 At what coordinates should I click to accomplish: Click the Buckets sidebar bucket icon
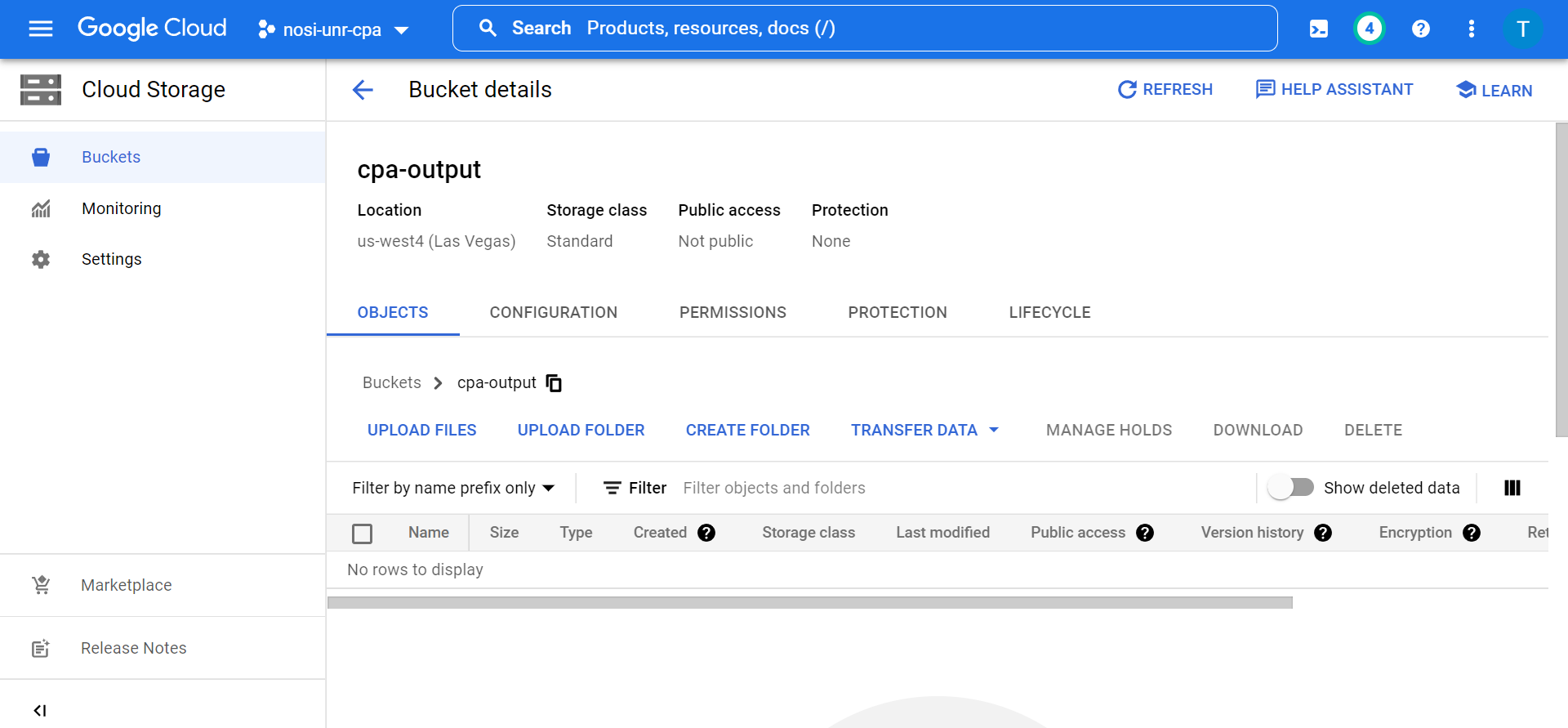coord(41,157)
